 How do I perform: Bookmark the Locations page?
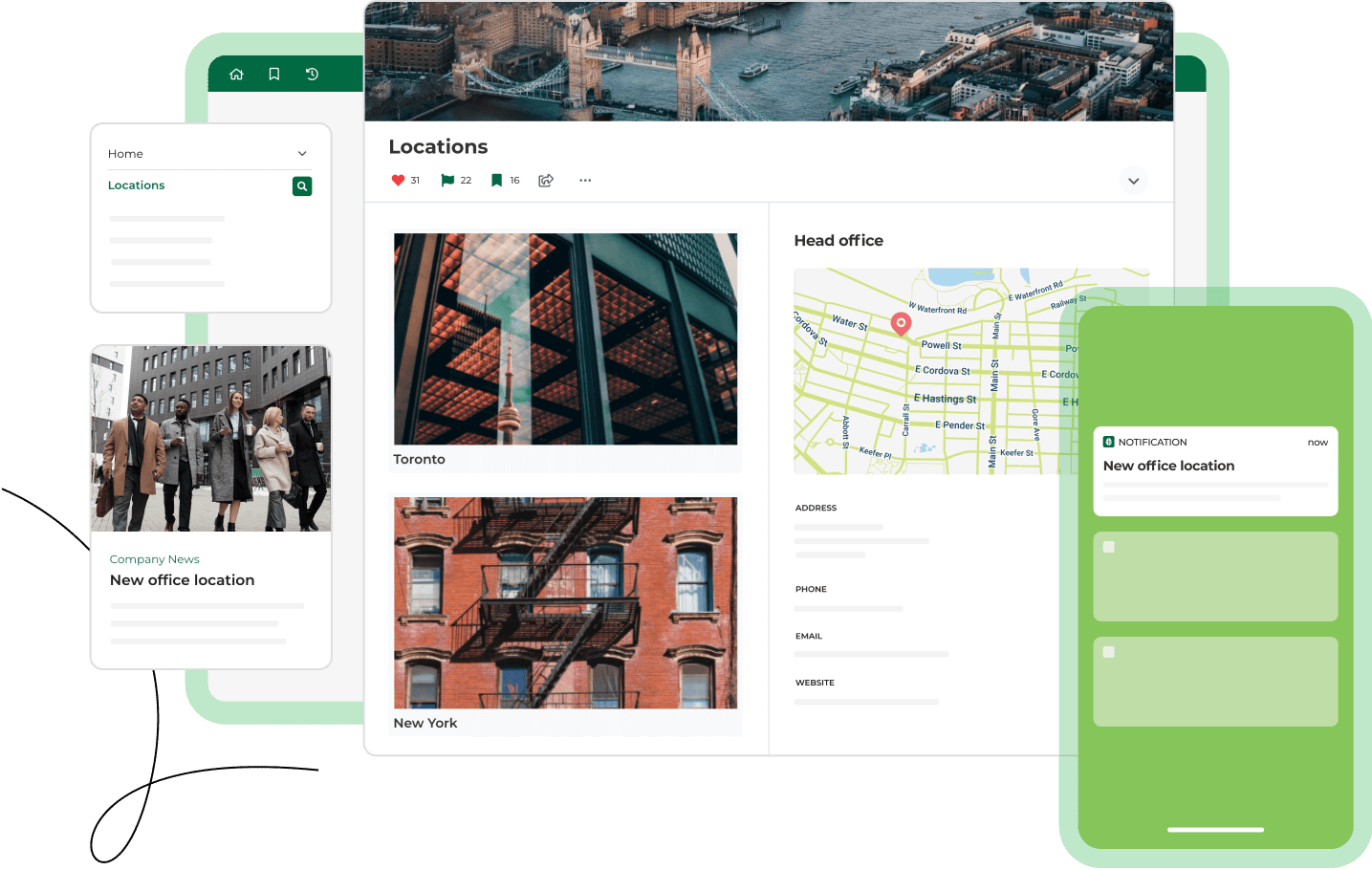[x=496, y=181]
